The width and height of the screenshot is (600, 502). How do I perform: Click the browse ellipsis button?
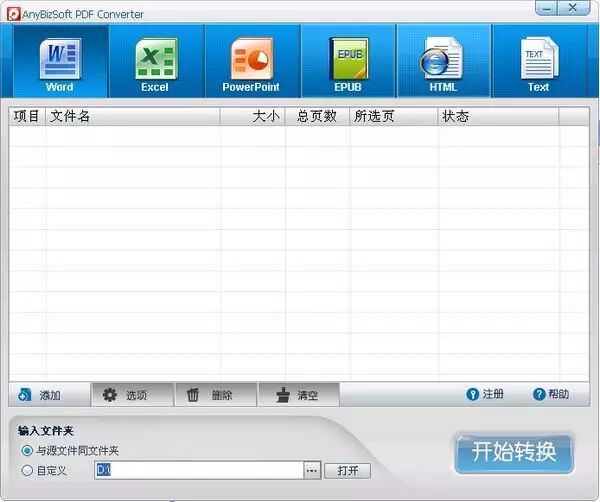click(312, 471)
